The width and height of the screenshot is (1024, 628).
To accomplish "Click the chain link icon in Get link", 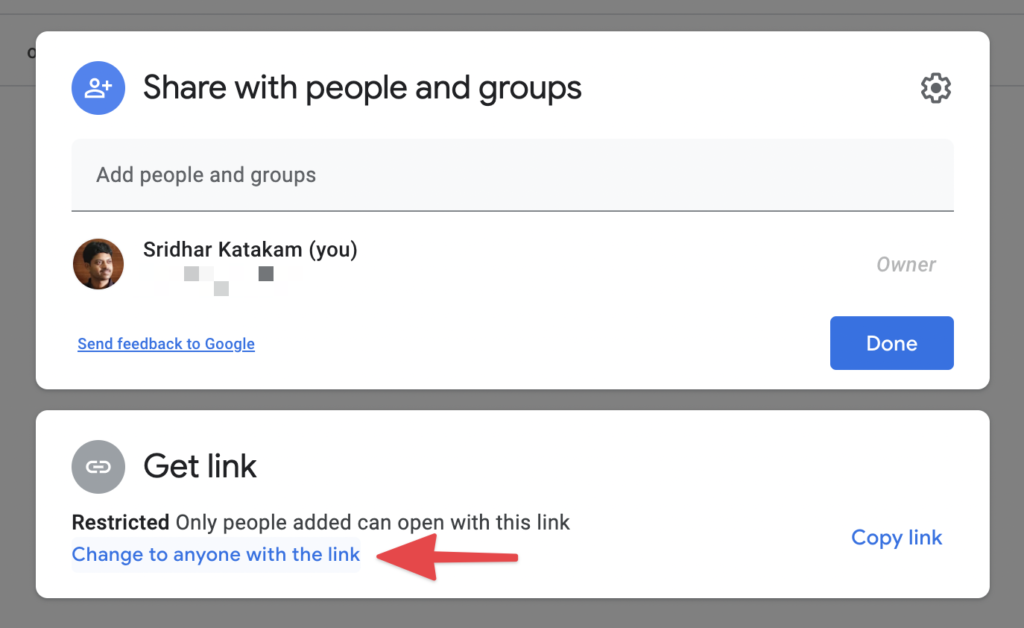I will pos(98,466).
